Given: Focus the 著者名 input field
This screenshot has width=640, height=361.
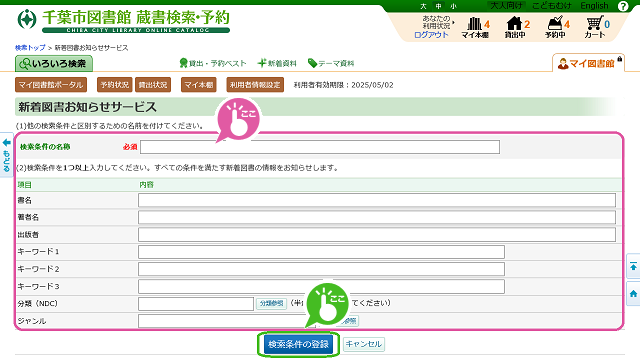Looking at the screenshot, I should click(x=377, y=217).
